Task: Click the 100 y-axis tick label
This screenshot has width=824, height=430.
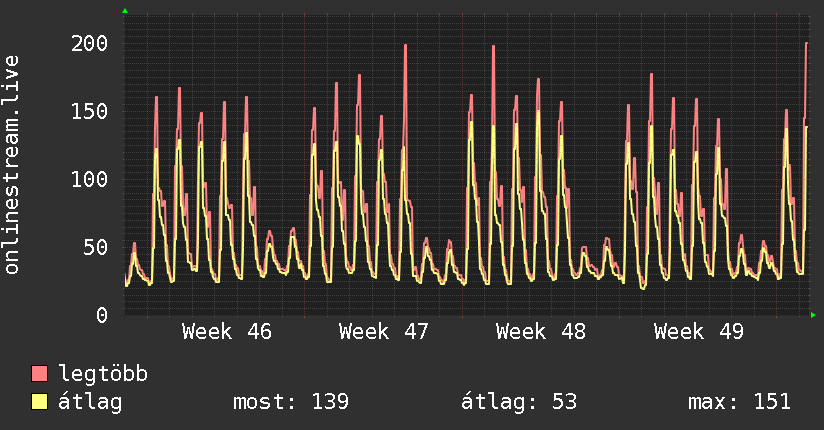Action: pos(89,179)
